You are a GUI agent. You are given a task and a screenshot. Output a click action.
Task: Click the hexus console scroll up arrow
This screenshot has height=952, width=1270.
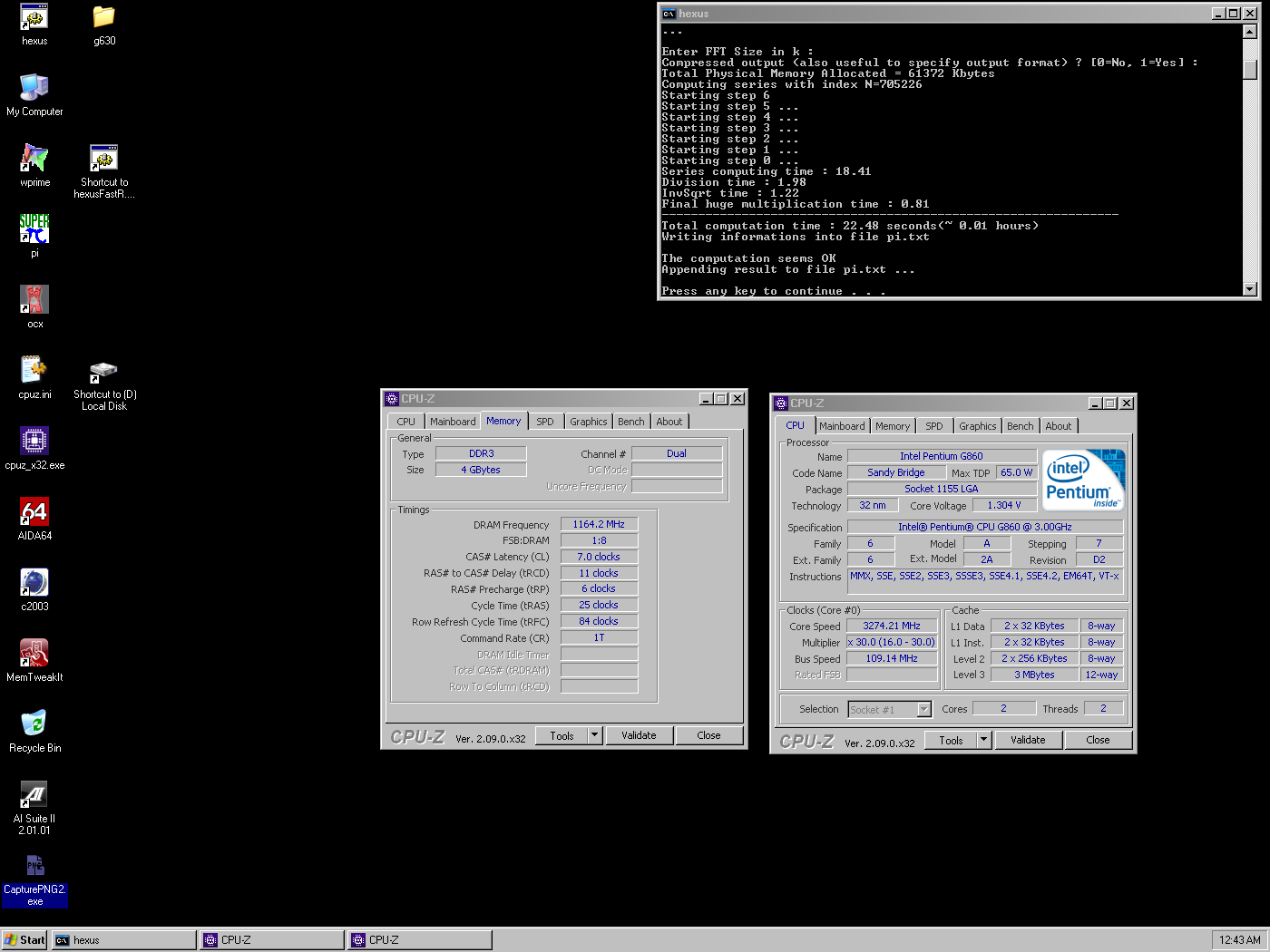[1250, 32]
